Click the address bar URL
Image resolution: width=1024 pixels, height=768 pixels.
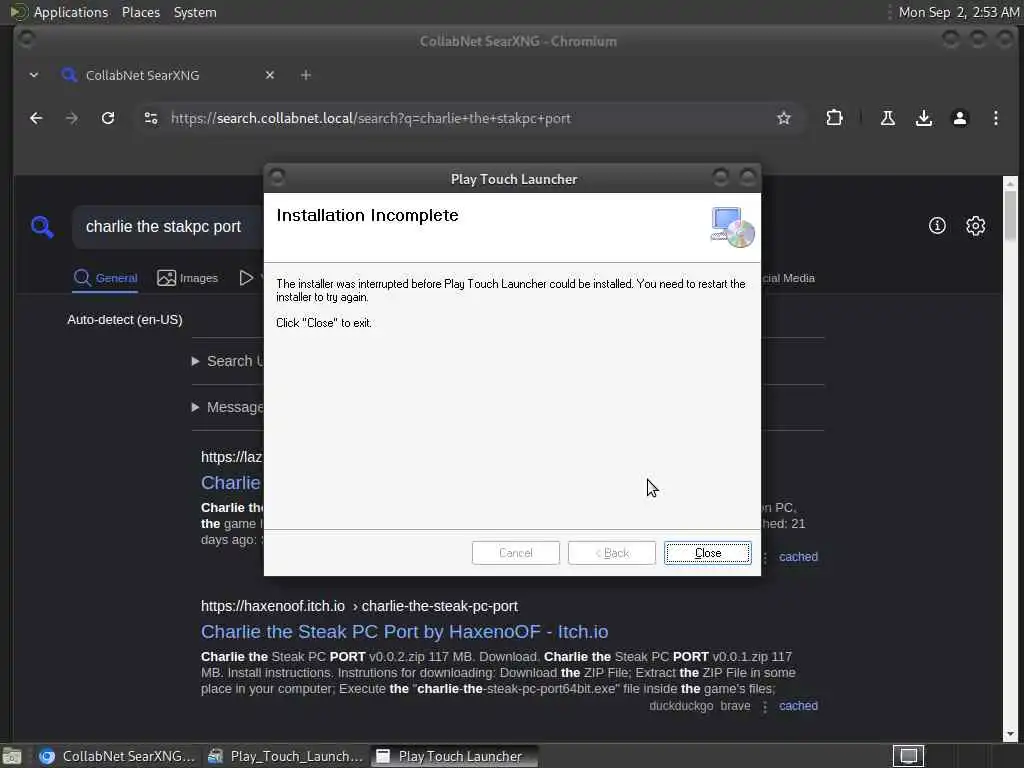[x=371, y=118]
